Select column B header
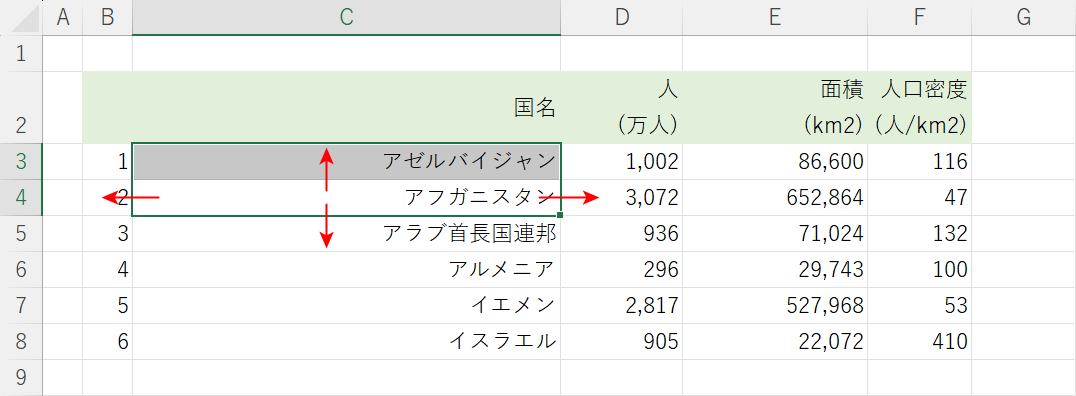 [x=108, y=18]
